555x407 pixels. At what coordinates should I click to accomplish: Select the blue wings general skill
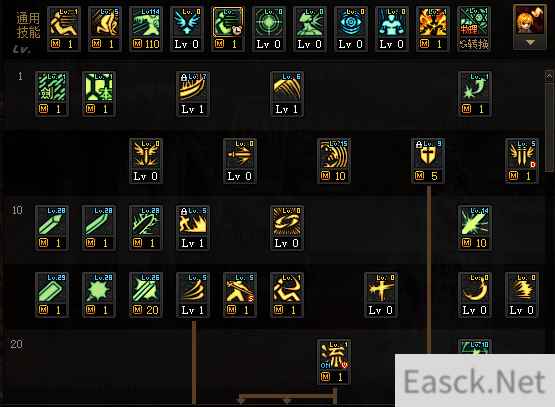pyautogui.click(x=187, y=29)
